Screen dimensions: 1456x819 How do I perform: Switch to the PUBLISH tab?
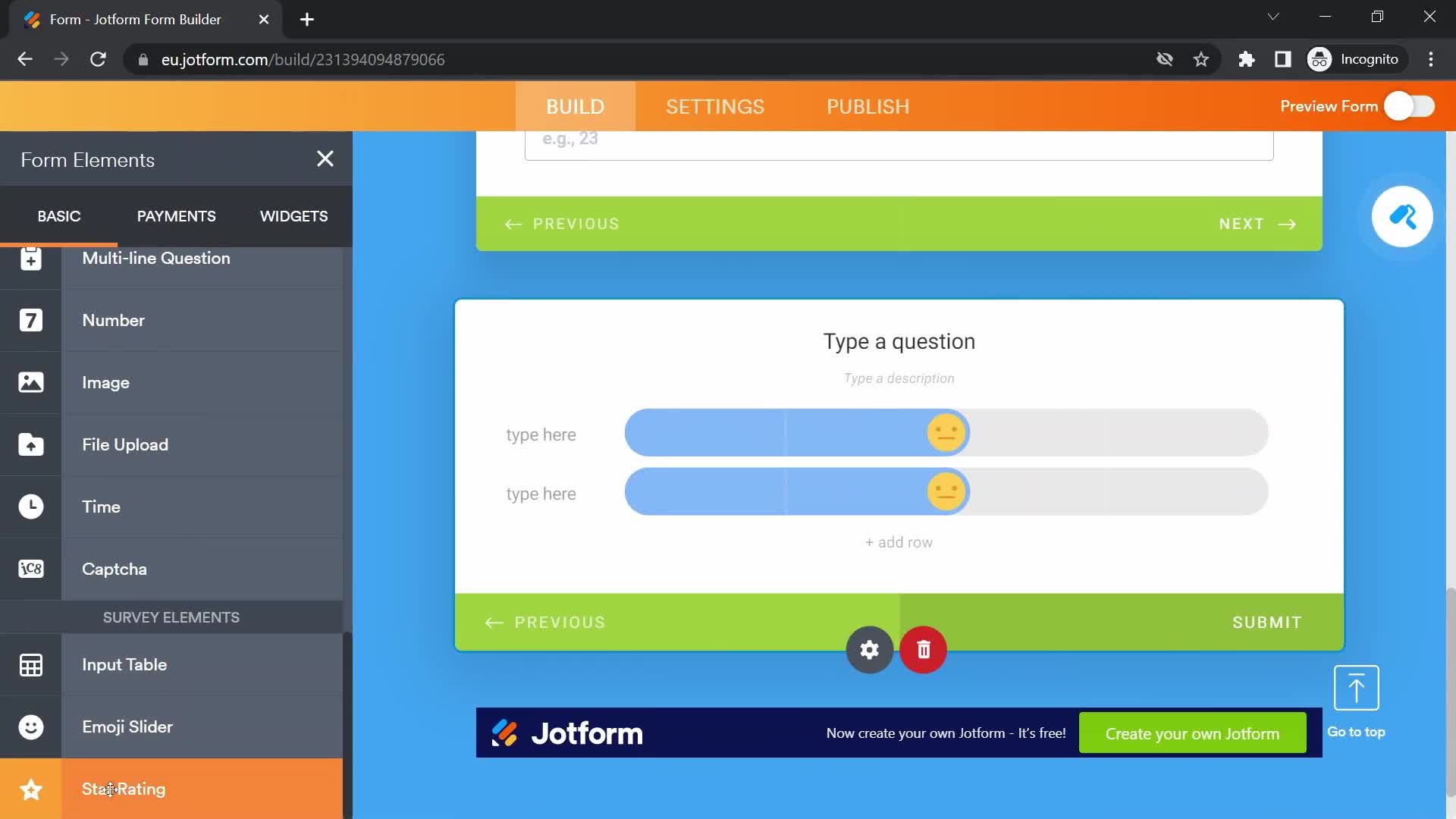pyautogui.click(x=867, y=106)
